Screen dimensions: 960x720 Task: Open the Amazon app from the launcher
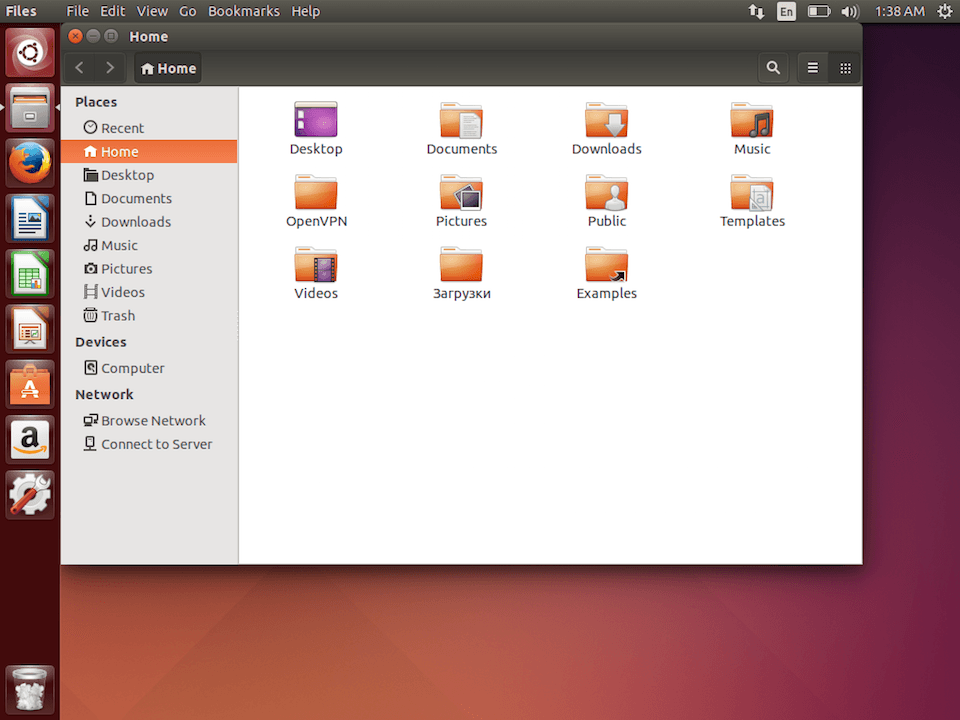29,440
